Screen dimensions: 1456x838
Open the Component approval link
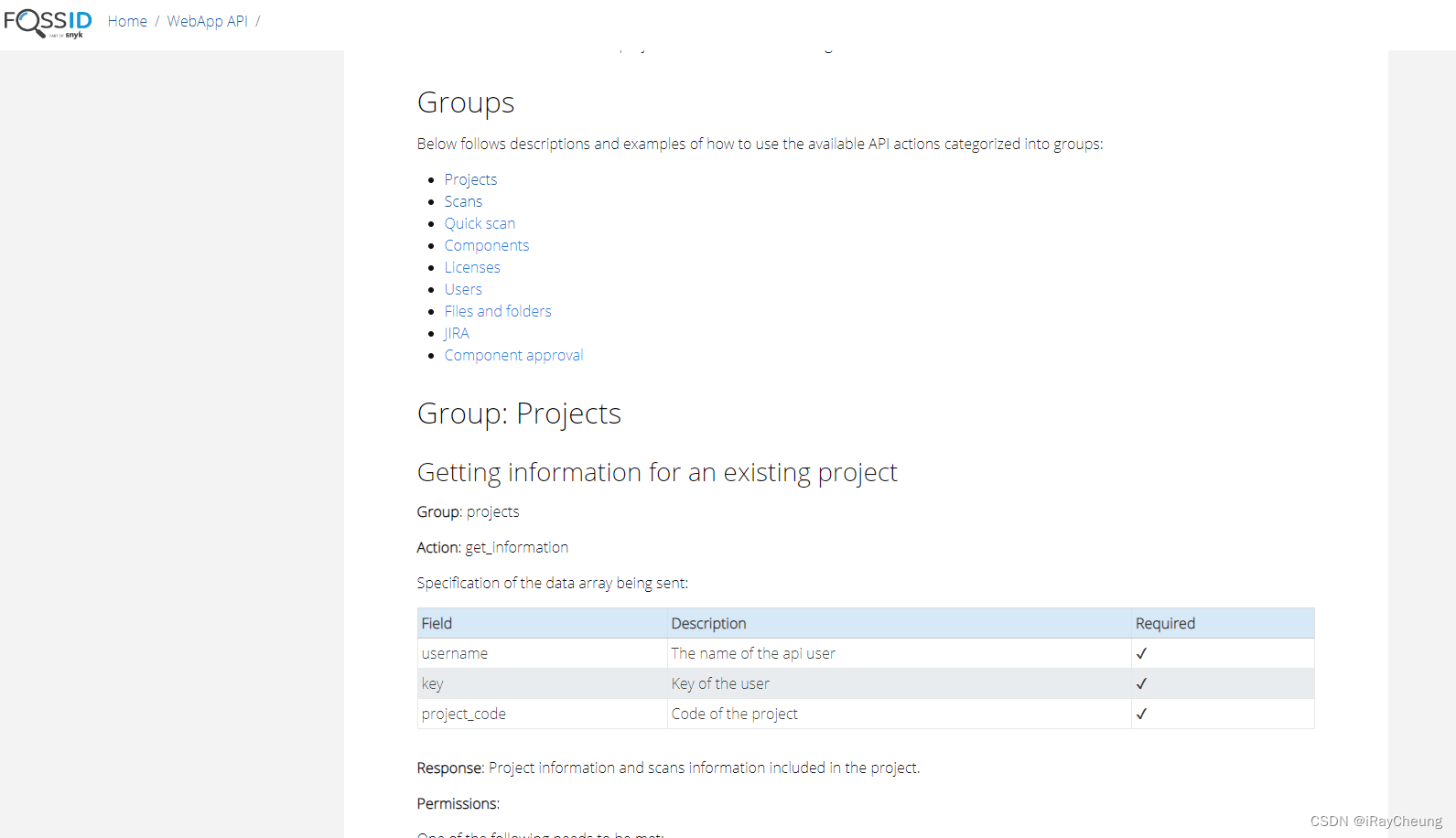pos(513,355)
